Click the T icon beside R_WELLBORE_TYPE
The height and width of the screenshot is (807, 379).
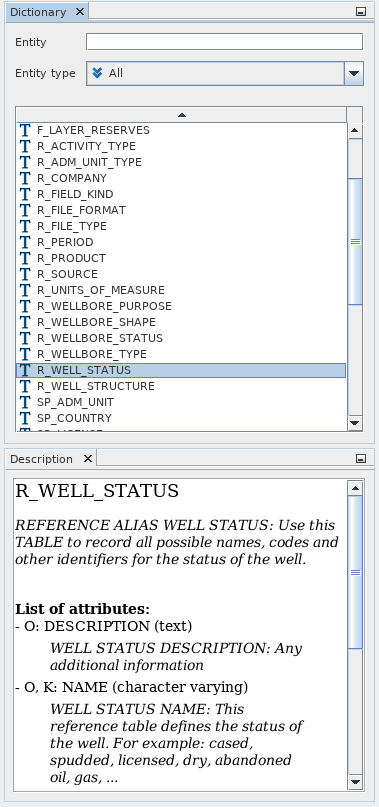(25, 354)
